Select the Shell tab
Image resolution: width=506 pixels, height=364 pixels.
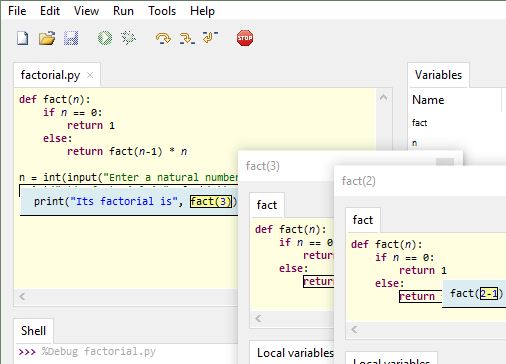pyautogui.click(x=33, y=331)
